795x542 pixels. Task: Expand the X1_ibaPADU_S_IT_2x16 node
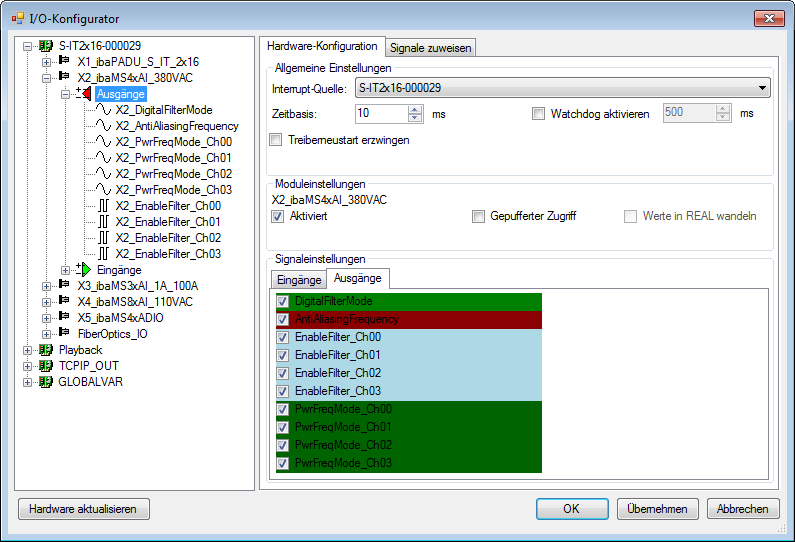coord(46,62)
